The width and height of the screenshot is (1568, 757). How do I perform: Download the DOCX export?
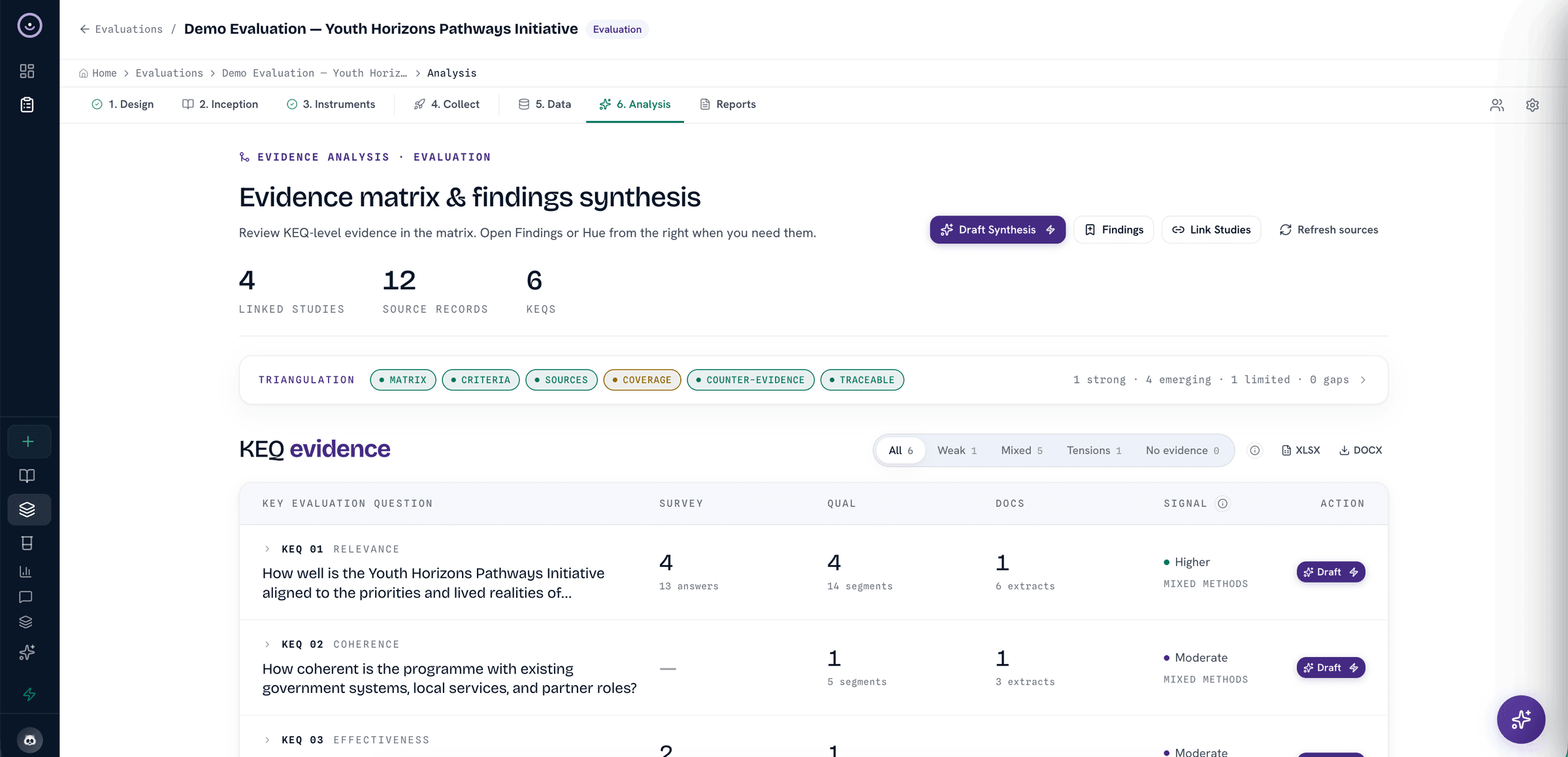click(1361, 450)
